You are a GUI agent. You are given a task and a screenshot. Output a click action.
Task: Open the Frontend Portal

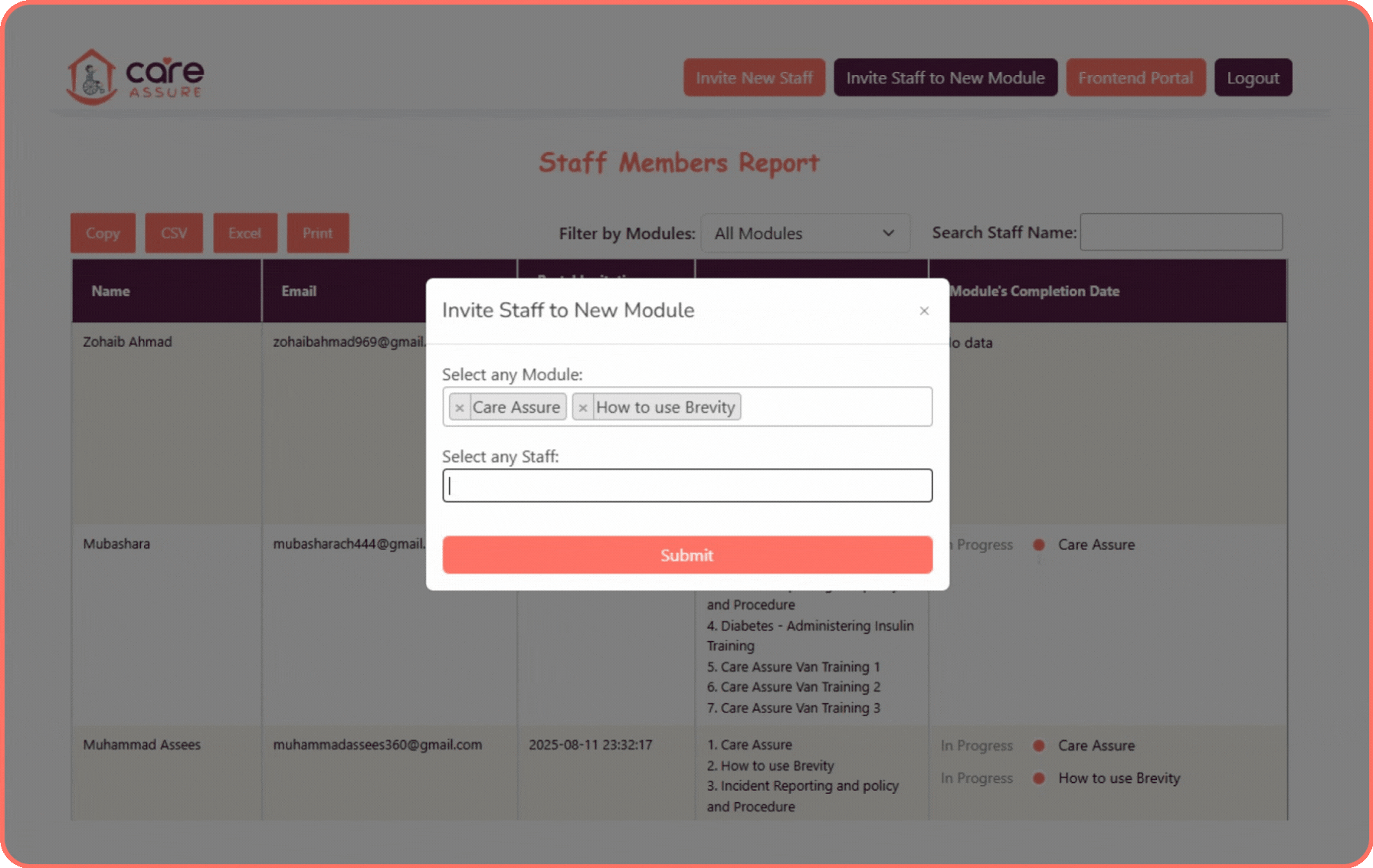coord(1135,77)
